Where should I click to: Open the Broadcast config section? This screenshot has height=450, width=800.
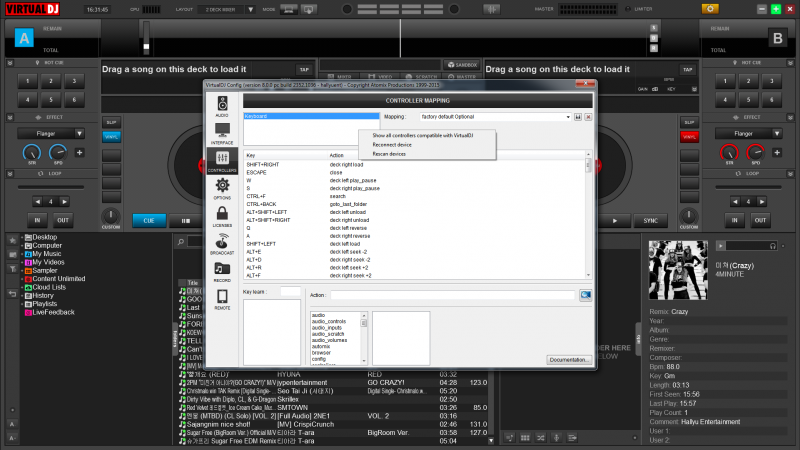click(222, 244)
